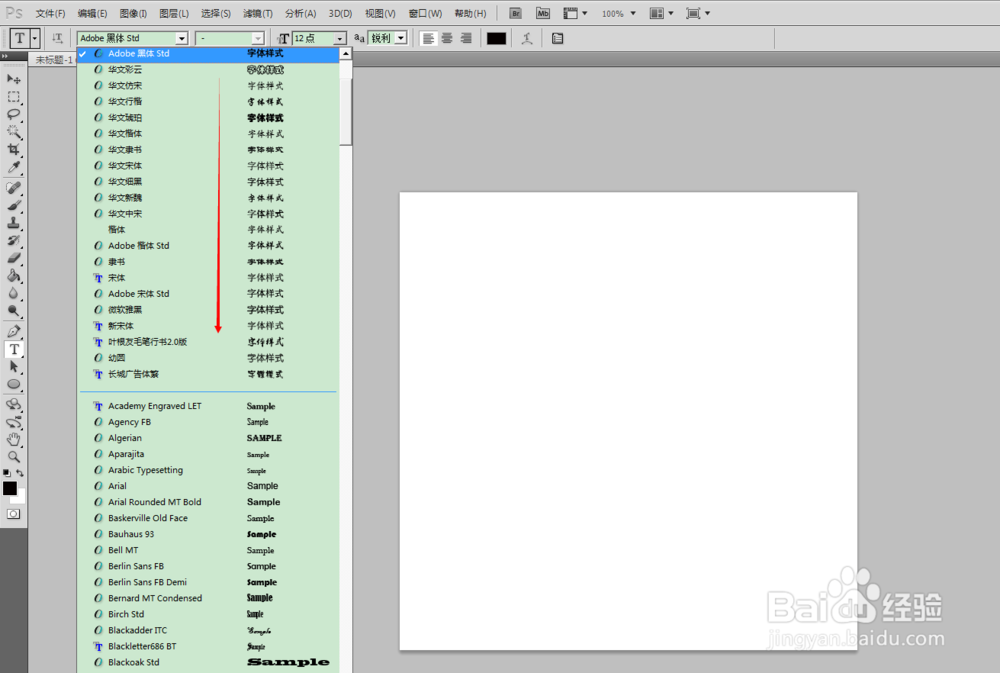Set the foreground color swatch
The height and width of the screenshot is (673, 1000).
pyautogui.click(x=10, y=488)
